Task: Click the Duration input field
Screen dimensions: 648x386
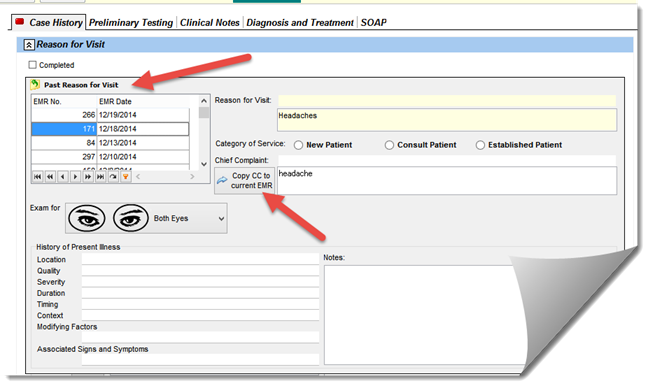Action: 200,293
